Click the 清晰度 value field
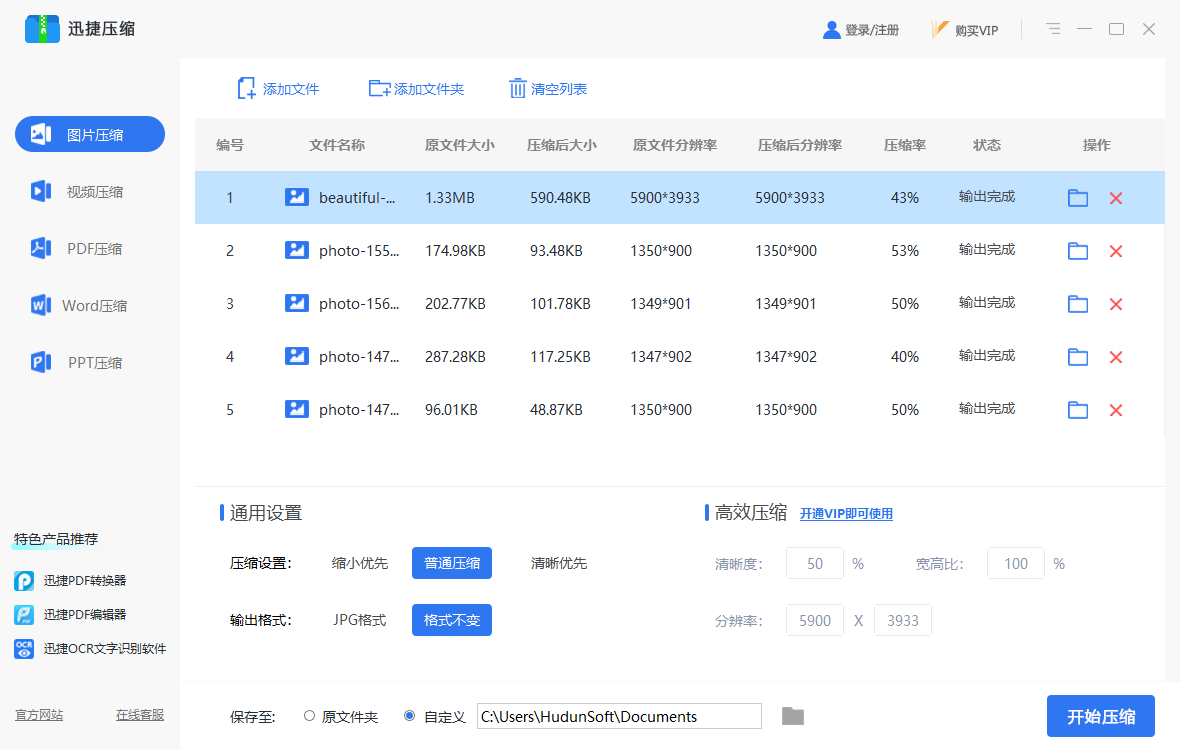 (x=814, y=563)
